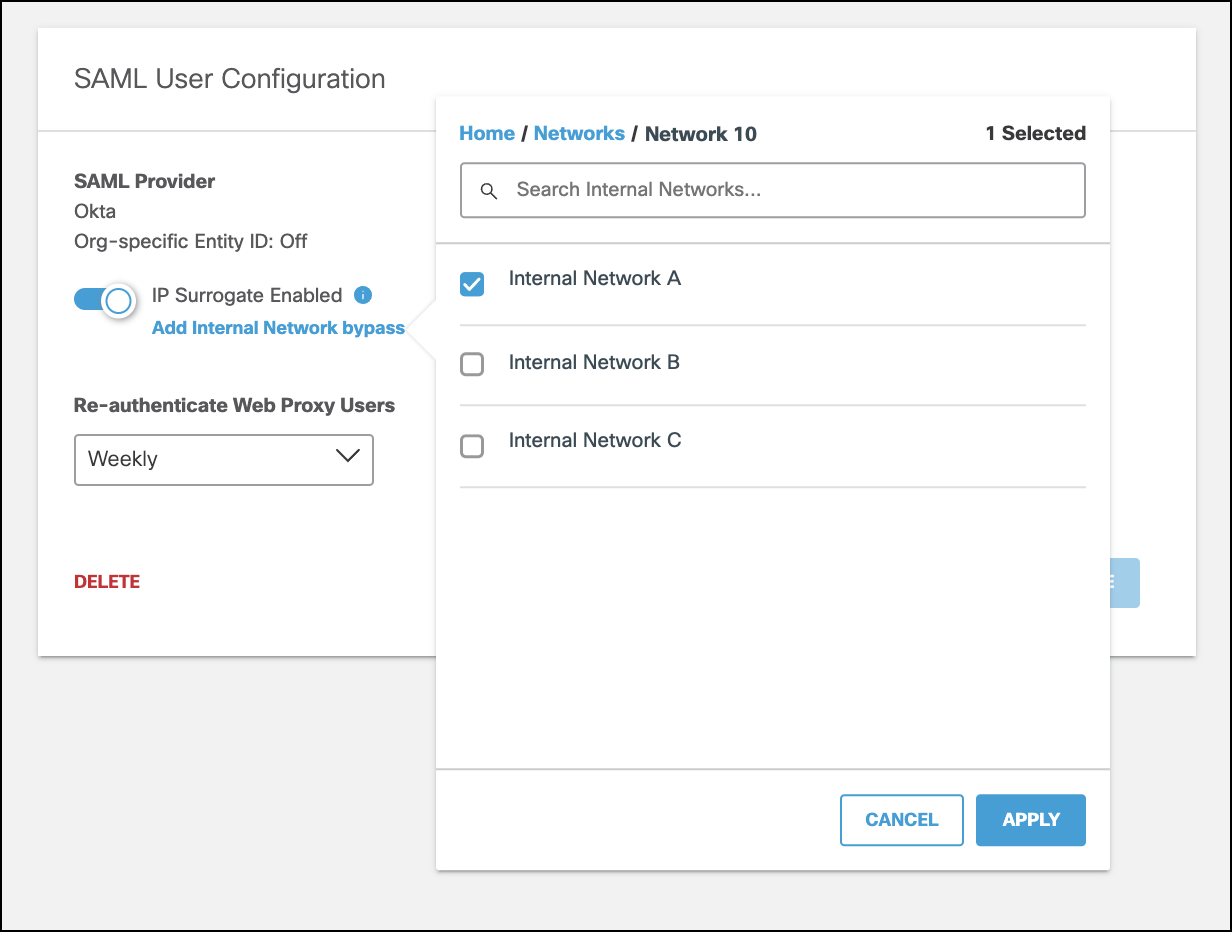The image size is (1232, 932).
Task: Go to Home in the breadcrumb
Action: (487, 134)
